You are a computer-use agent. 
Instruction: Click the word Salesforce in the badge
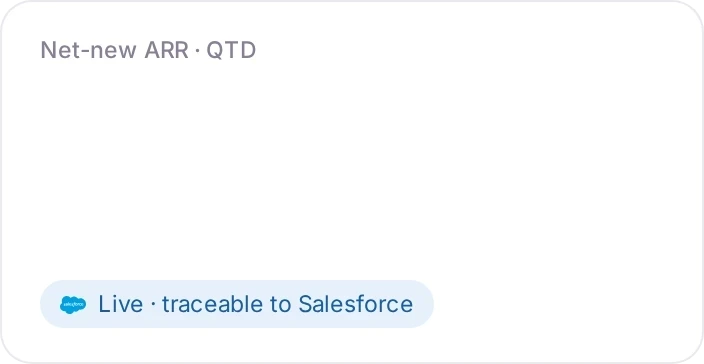pos(356,304)
